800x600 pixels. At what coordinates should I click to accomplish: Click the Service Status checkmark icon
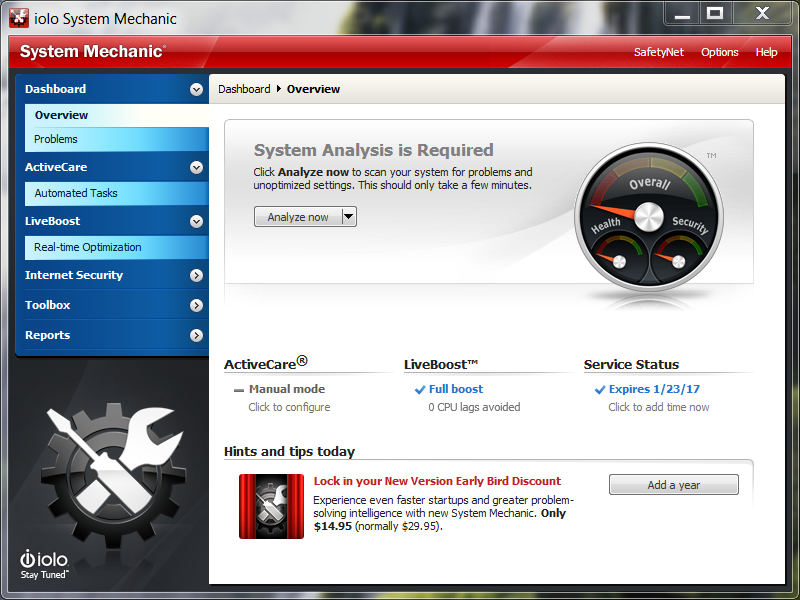click(x=600, y=390)
